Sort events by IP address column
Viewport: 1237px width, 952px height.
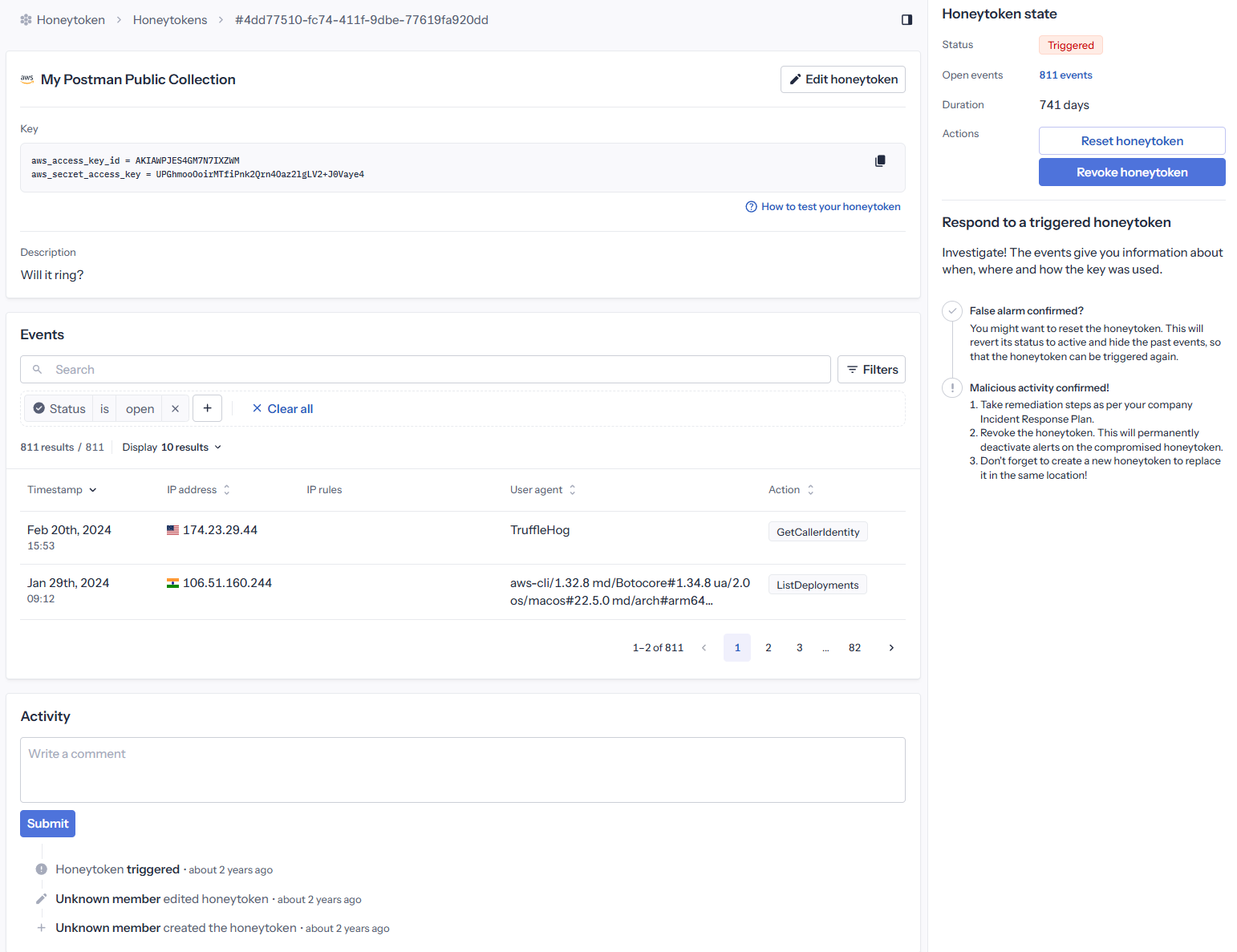coord(198,490)
